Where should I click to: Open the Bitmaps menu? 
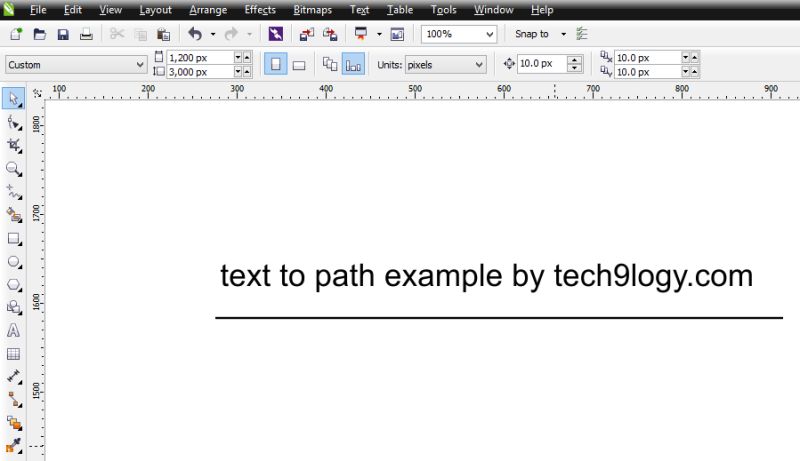pyautogui.click(x=312, y=10)
